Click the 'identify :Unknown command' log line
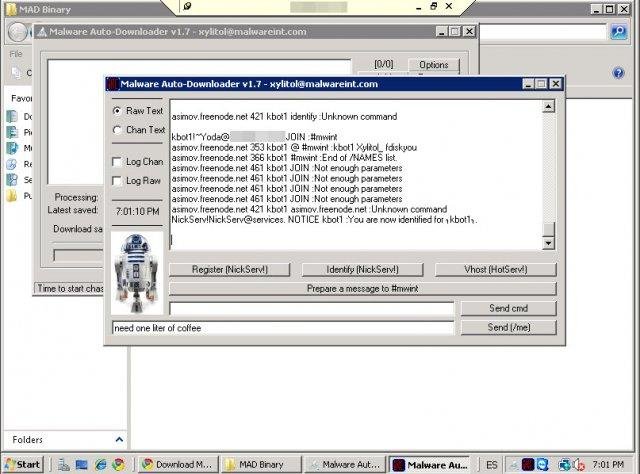The height and width of the screenshot is (474, 640). point(284,117)
